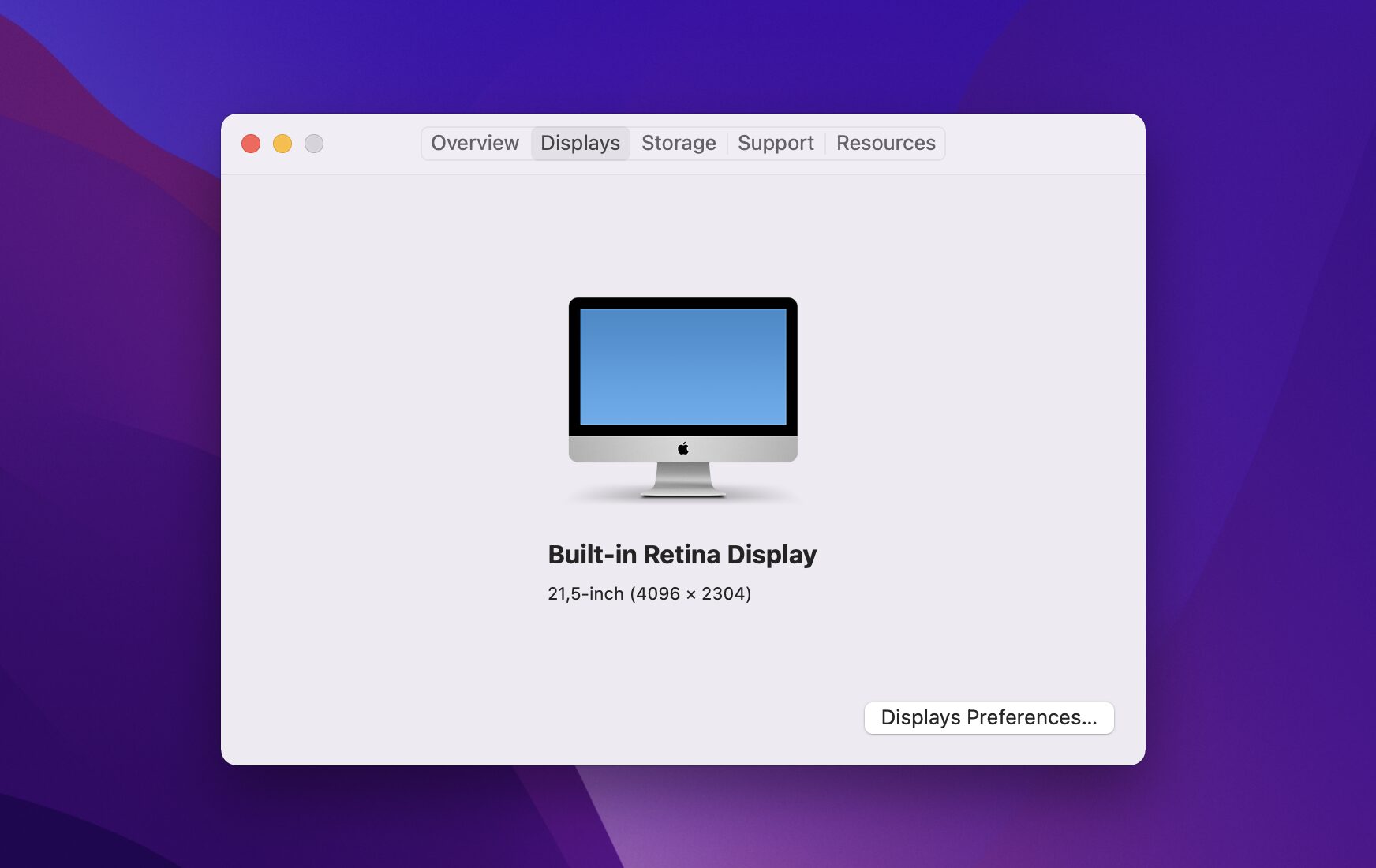This screenshot has width=1376, height=868.
Task: Click the "Built-in Retina Display" heading
Action: pyautogui.click(x=682, y=554)
